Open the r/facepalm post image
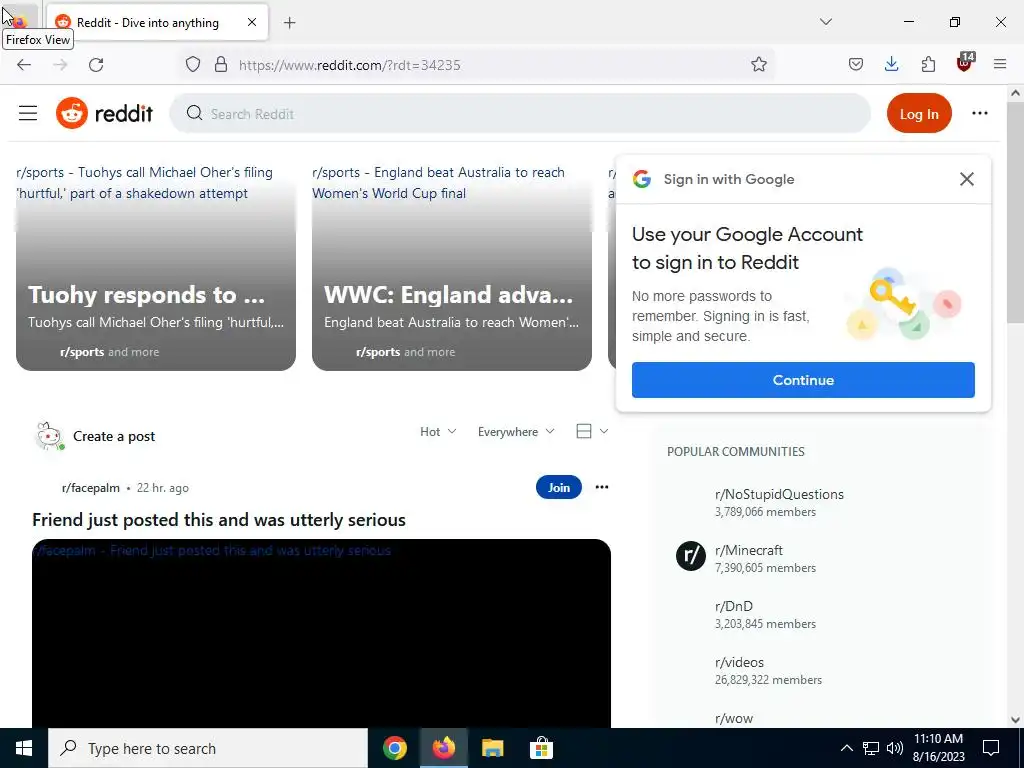Image resolution: width=1024 pixels, height=768 pixels. pyautogui.click(x=321, y=633)
